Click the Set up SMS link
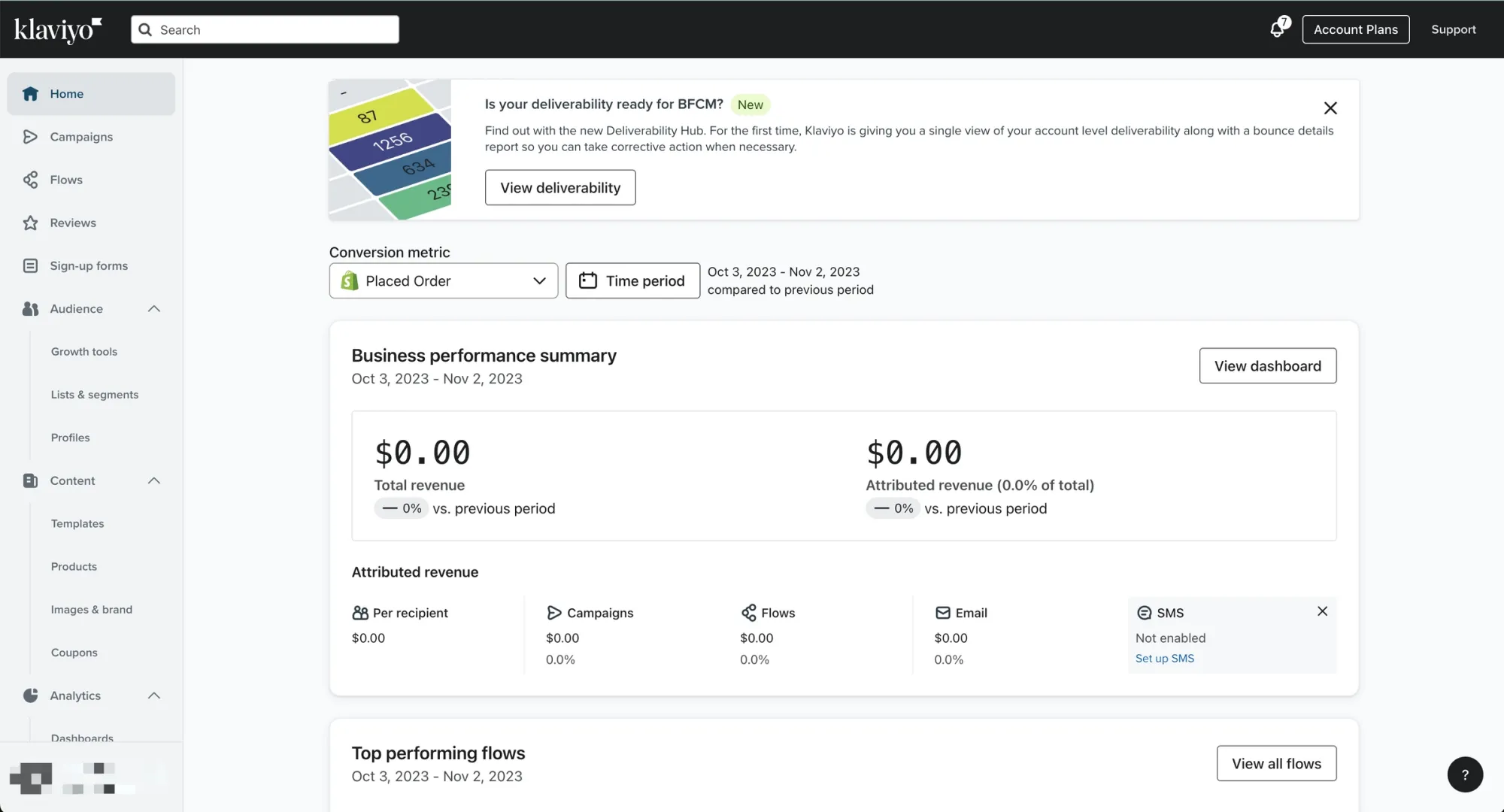 [1165, 659]
